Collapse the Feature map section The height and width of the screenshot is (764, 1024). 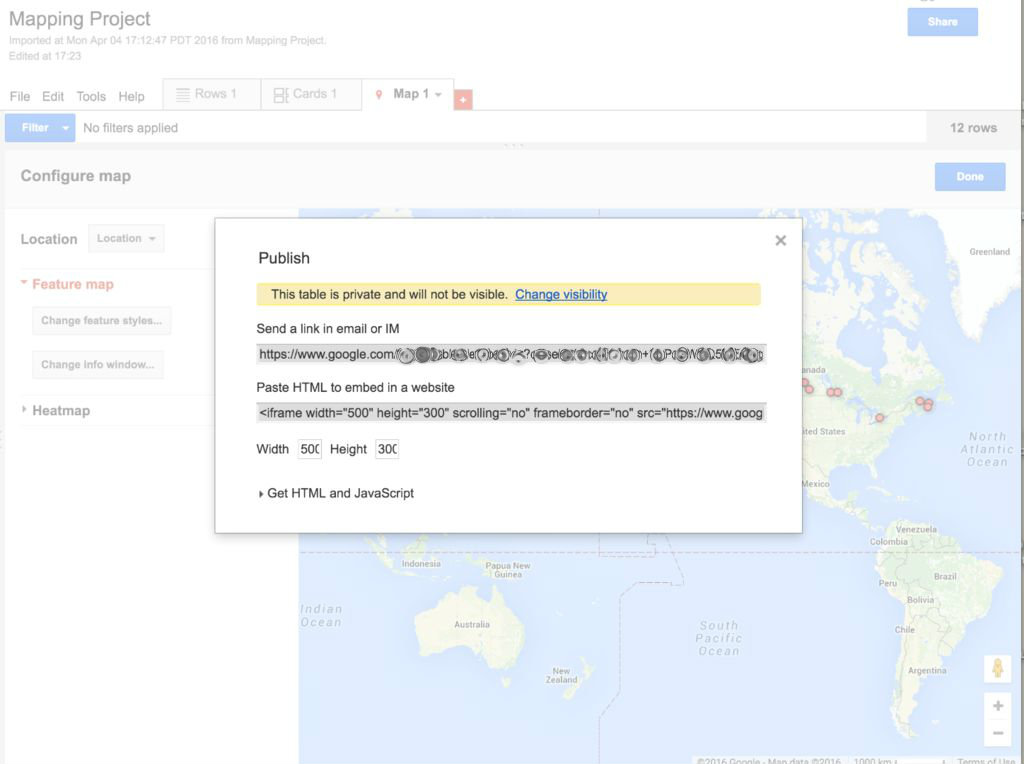pyautogui.click(x=24, y=284)
